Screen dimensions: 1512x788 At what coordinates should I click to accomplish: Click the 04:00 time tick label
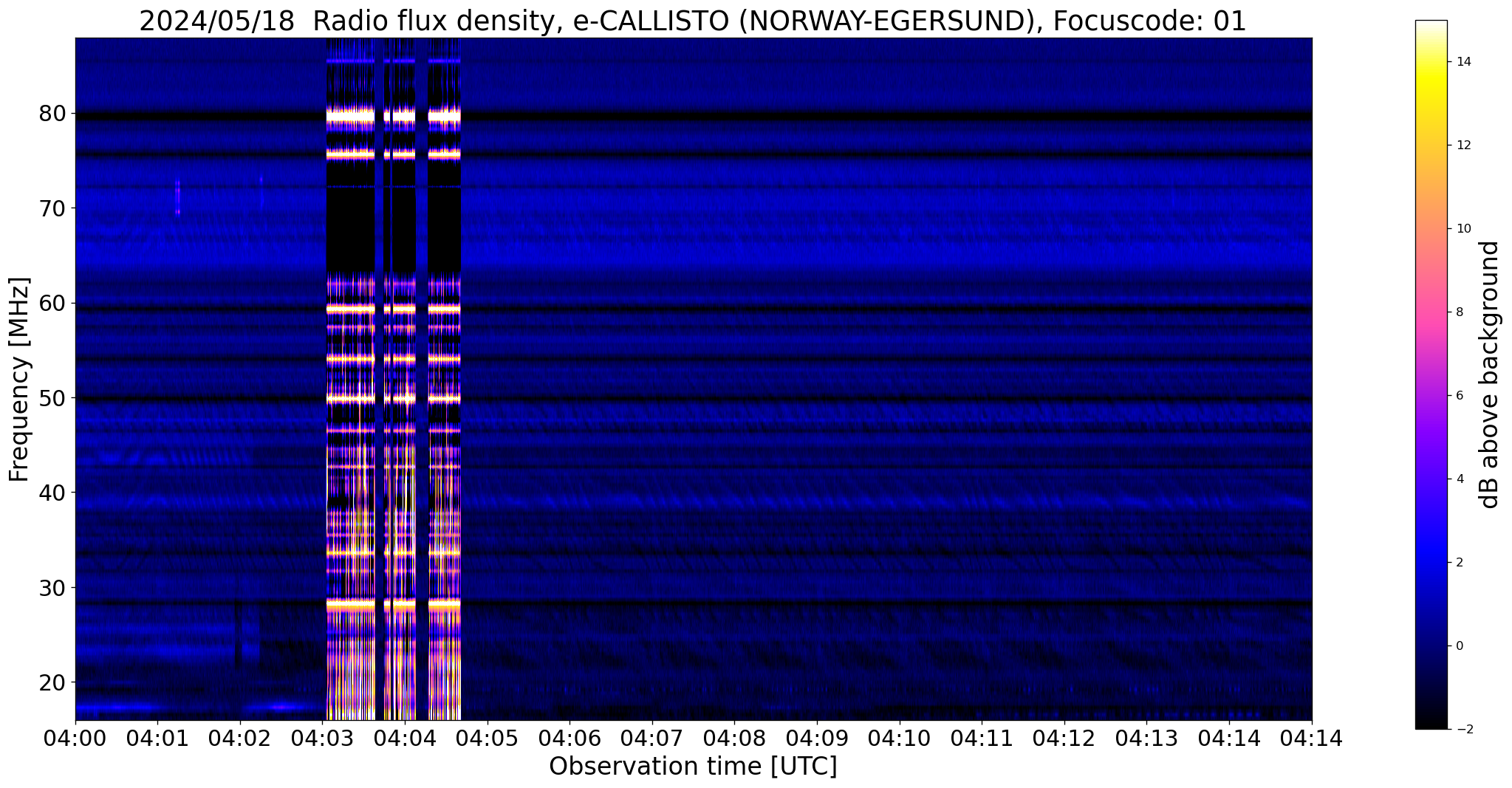75,737
